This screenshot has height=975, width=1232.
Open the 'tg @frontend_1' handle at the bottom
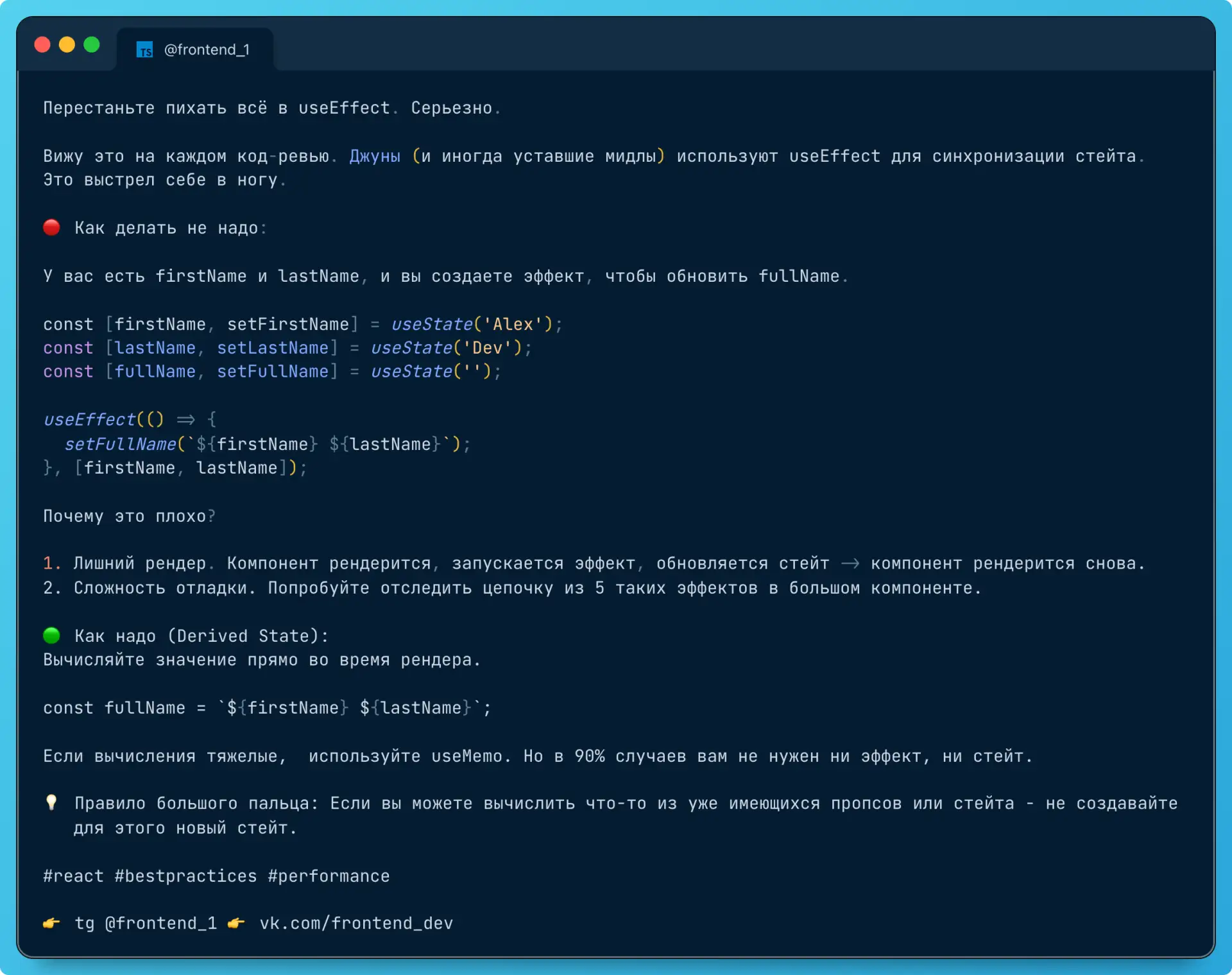(x=146, y=923)
